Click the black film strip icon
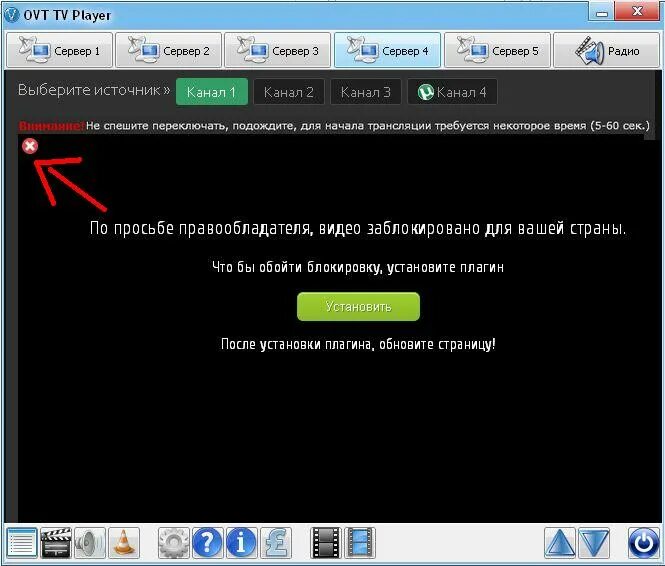 coord(326,542)
